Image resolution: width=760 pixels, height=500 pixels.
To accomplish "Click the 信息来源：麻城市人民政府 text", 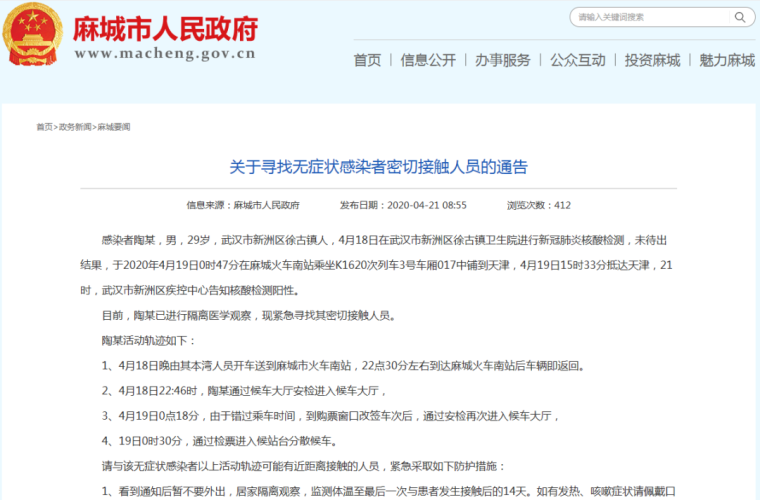I will 243,205.
